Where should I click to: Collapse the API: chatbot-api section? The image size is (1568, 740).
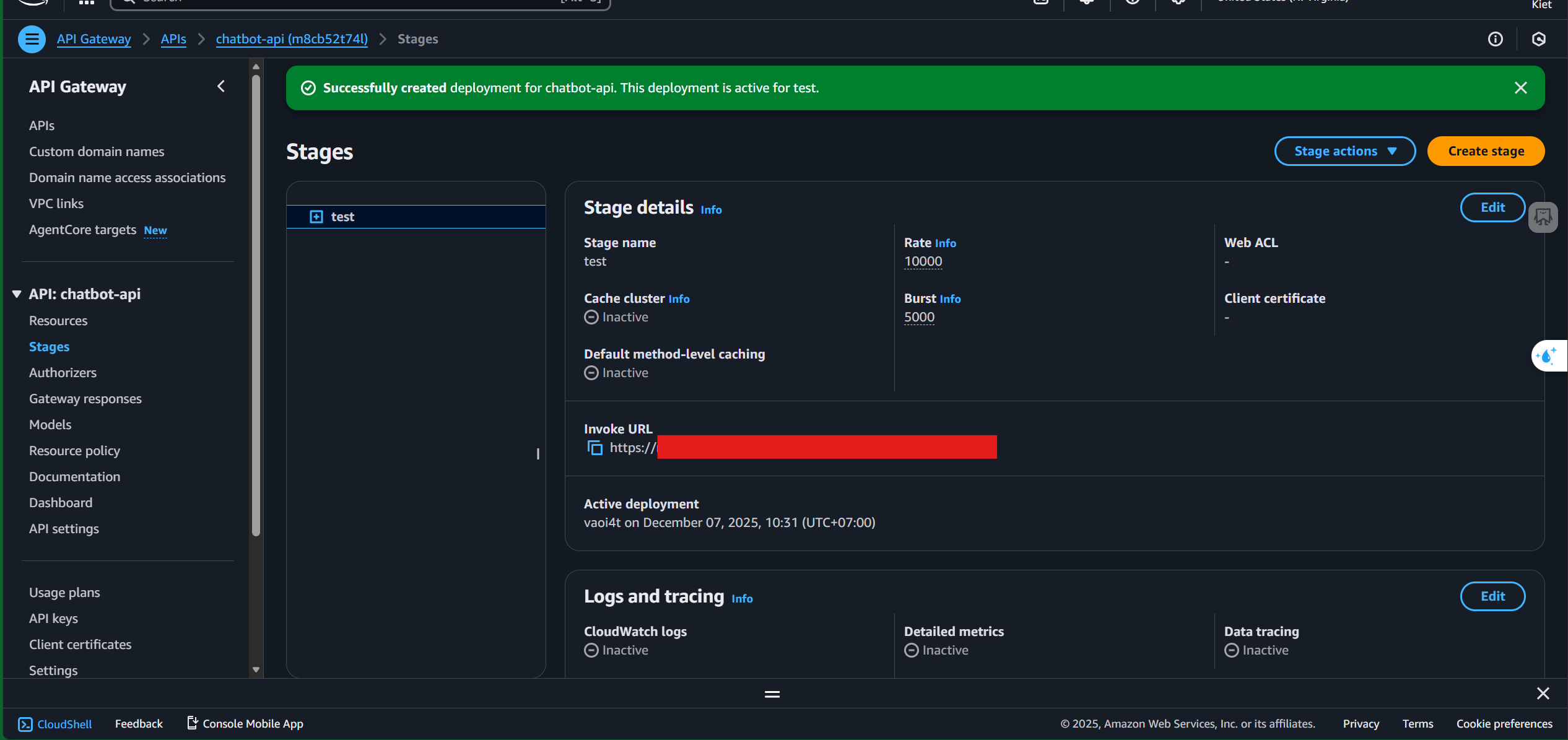click(x=17, y=294)
